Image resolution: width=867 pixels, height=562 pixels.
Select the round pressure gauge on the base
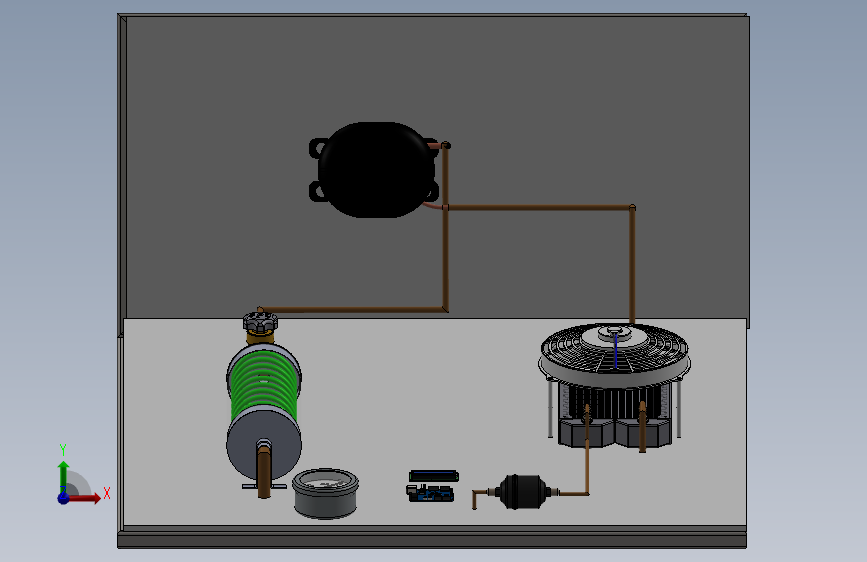click(x=325, y=493)
